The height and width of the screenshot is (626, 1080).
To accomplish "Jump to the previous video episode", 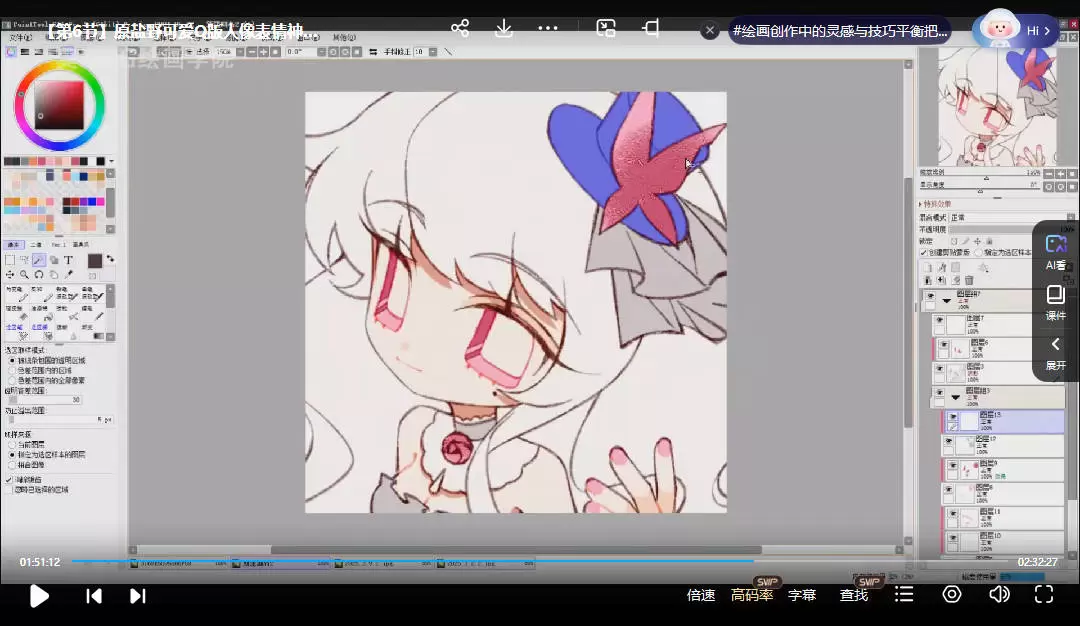I will pos(94,596).
